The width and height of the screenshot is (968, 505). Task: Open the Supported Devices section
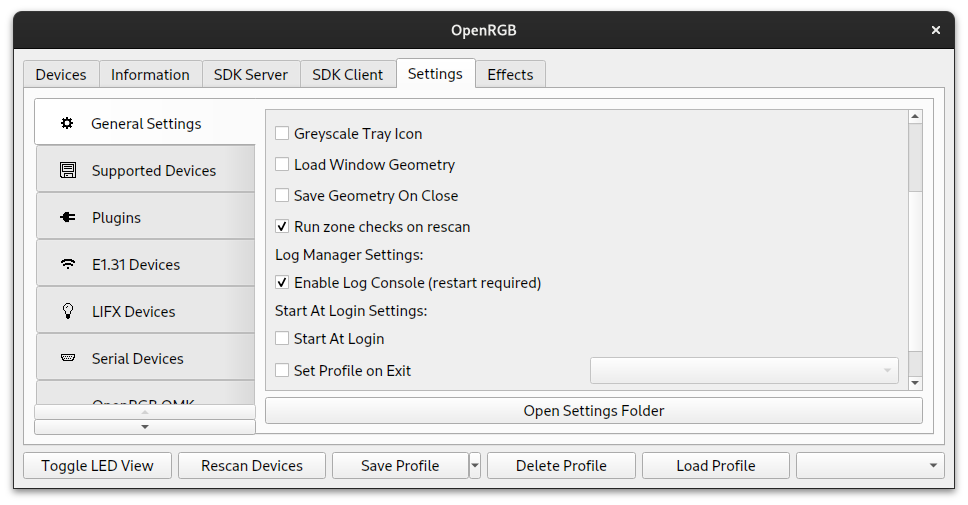145,170
